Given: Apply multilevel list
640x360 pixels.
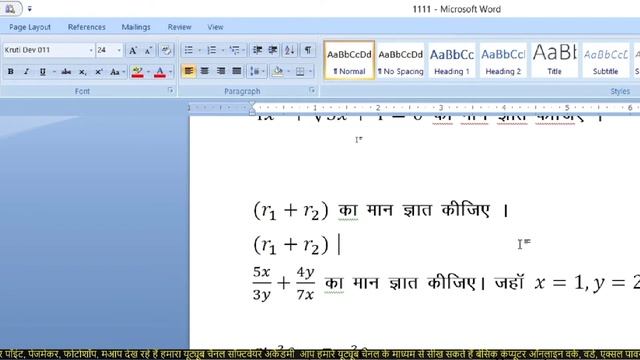Looking at the screenshot, I should 234,50.
